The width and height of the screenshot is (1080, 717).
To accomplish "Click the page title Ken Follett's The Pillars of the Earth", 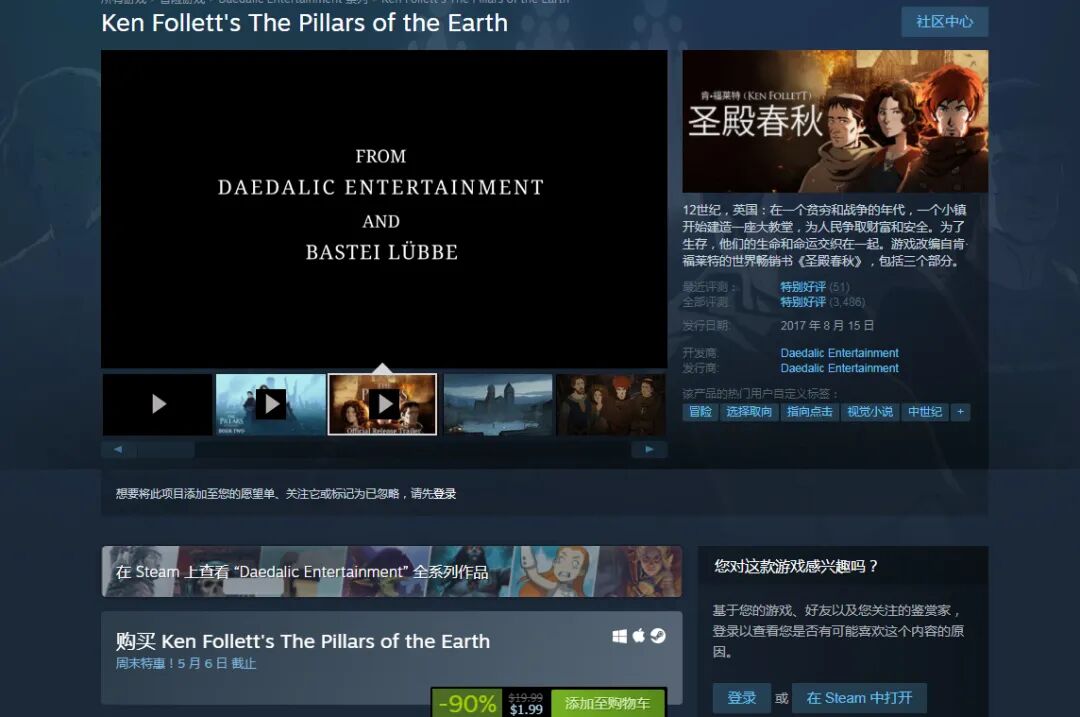I will coord(304,23).
